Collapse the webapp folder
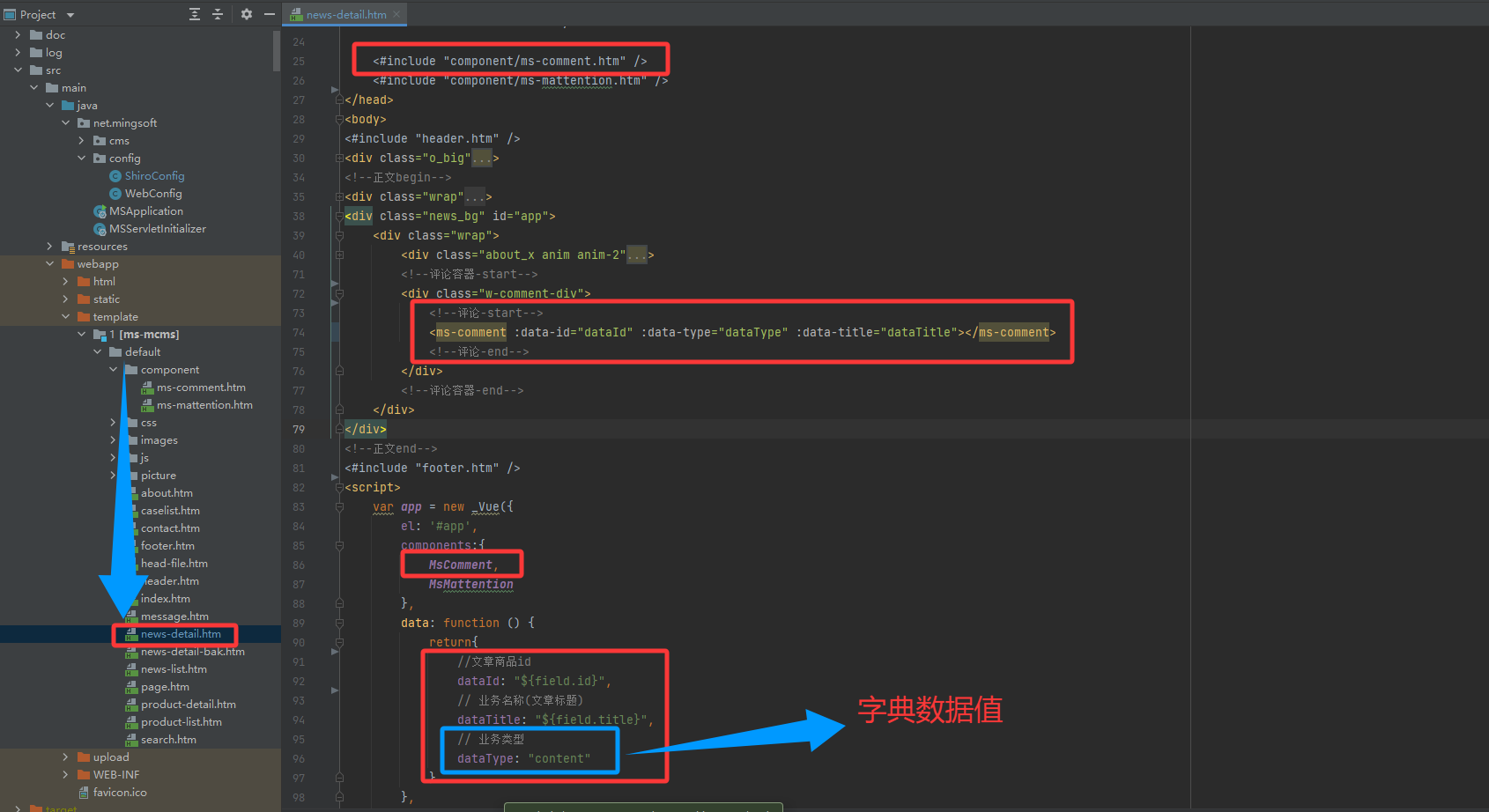Viewport: 1489px width, 812px height. click(x=49, y=264)
